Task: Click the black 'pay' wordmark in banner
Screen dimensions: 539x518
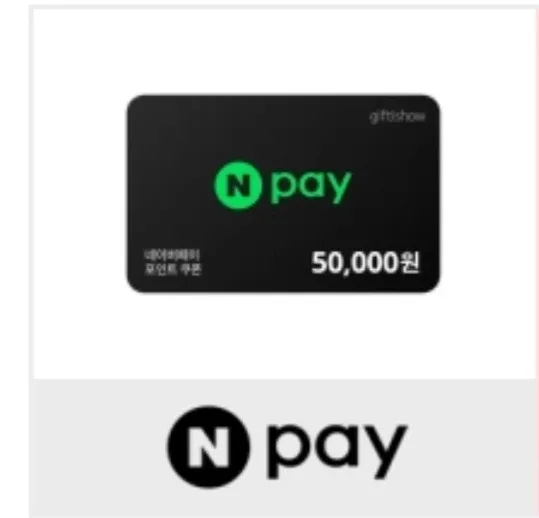Action: [x=337, y=449]
